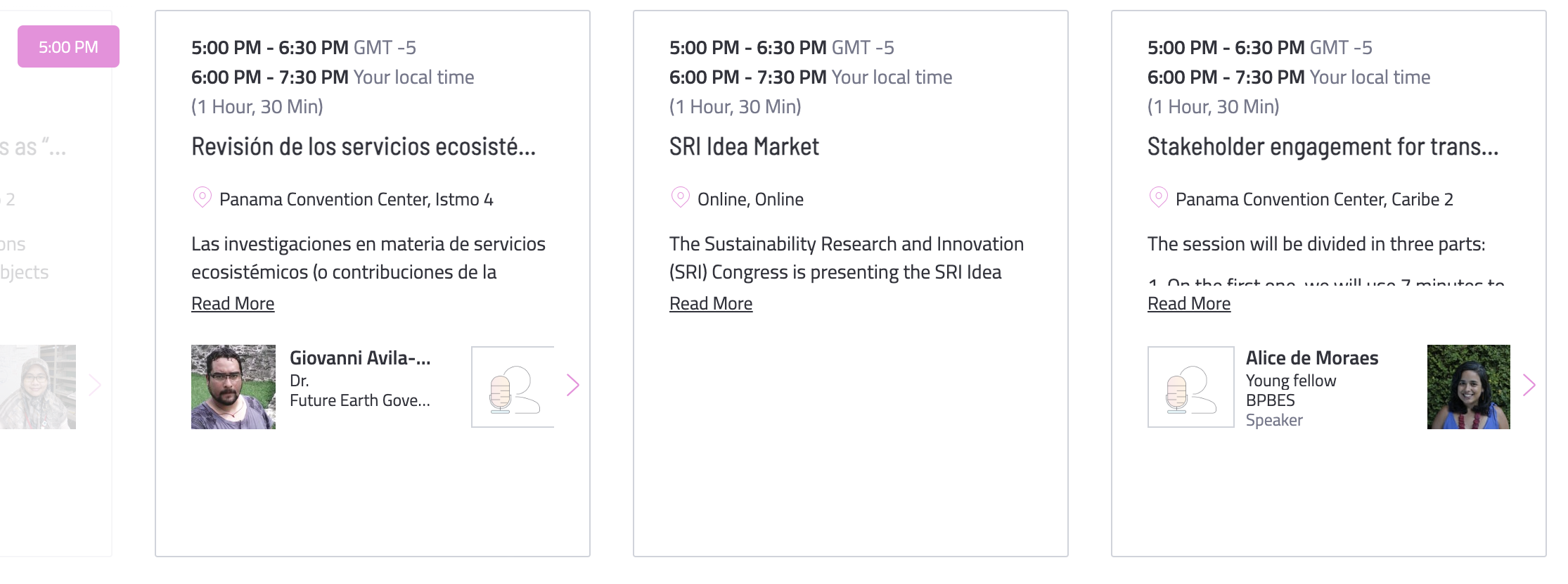The width and height of the screenshot is (1568, 584).
Task: Click the 5:00 PM time slot badge
Action: 68,46
